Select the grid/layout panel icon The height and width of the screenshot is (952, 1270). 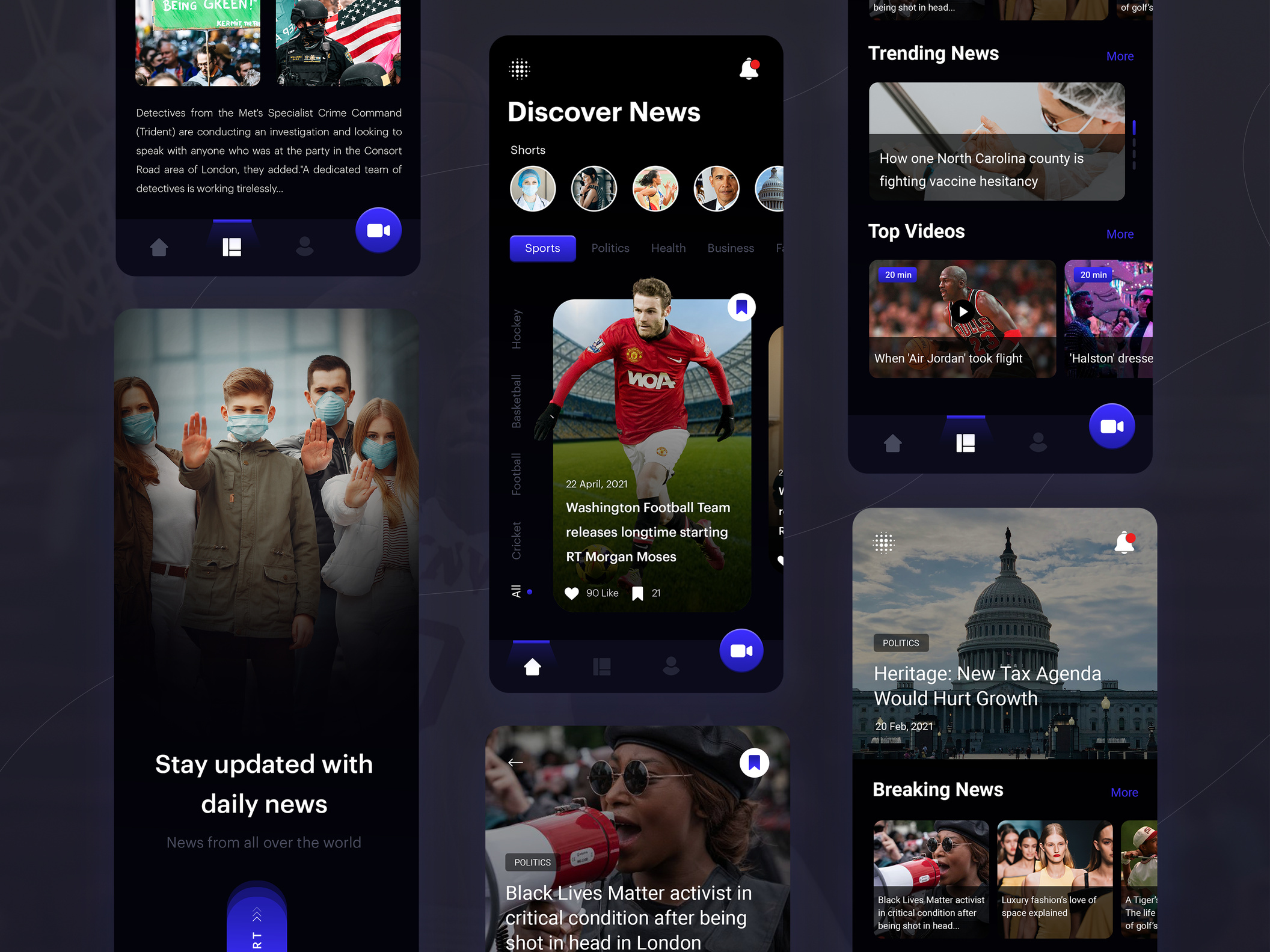click(x=230, y=244)
